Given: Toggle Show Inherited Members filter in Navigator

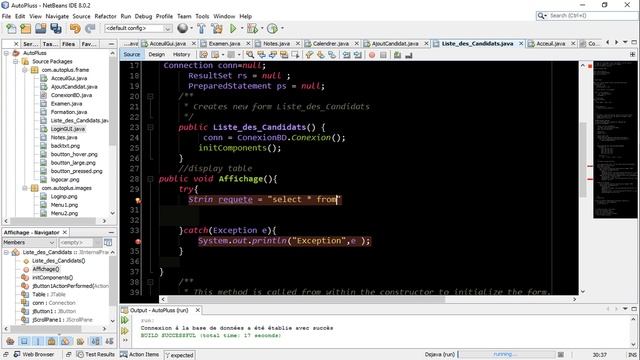Looking at the screenshot, I should (x=10, y=341).
